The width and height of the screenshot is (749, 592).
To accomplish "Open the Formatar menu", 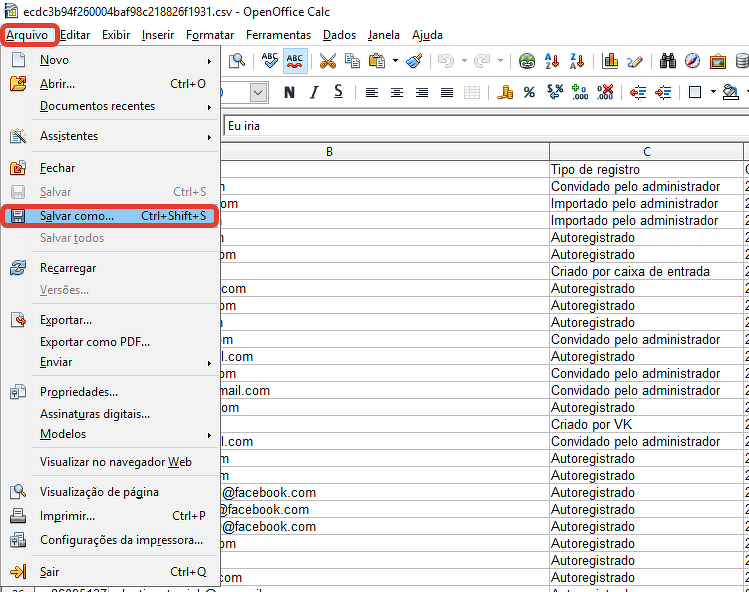I will (x=210, y=34).
